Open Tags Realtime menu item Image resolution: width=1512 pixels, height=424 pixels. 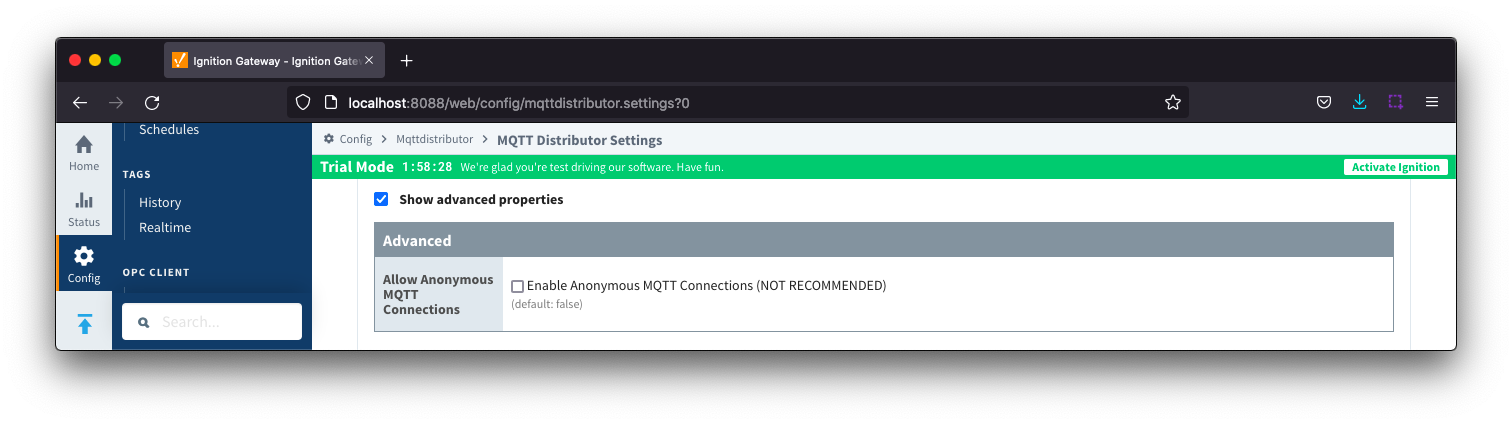[x=165, y=227]
